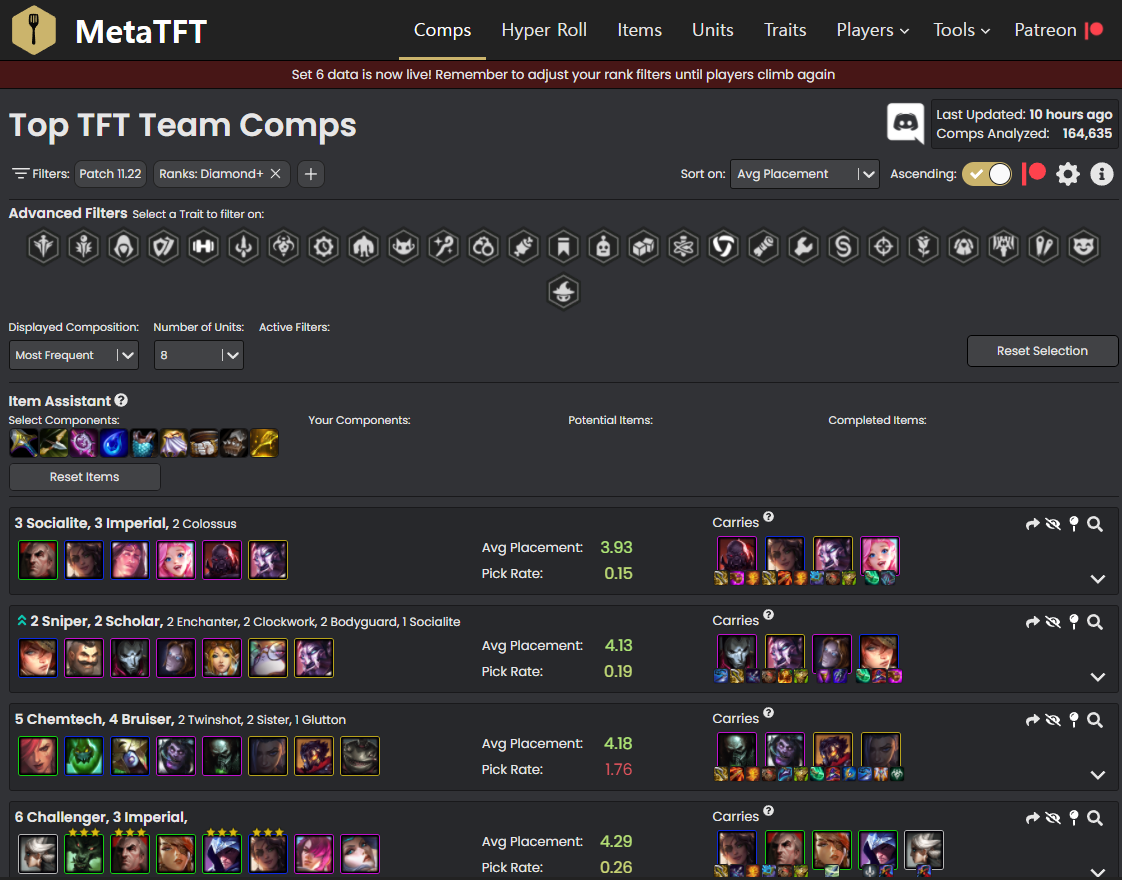Open the Tools dropdown menu

coord(962,30)
